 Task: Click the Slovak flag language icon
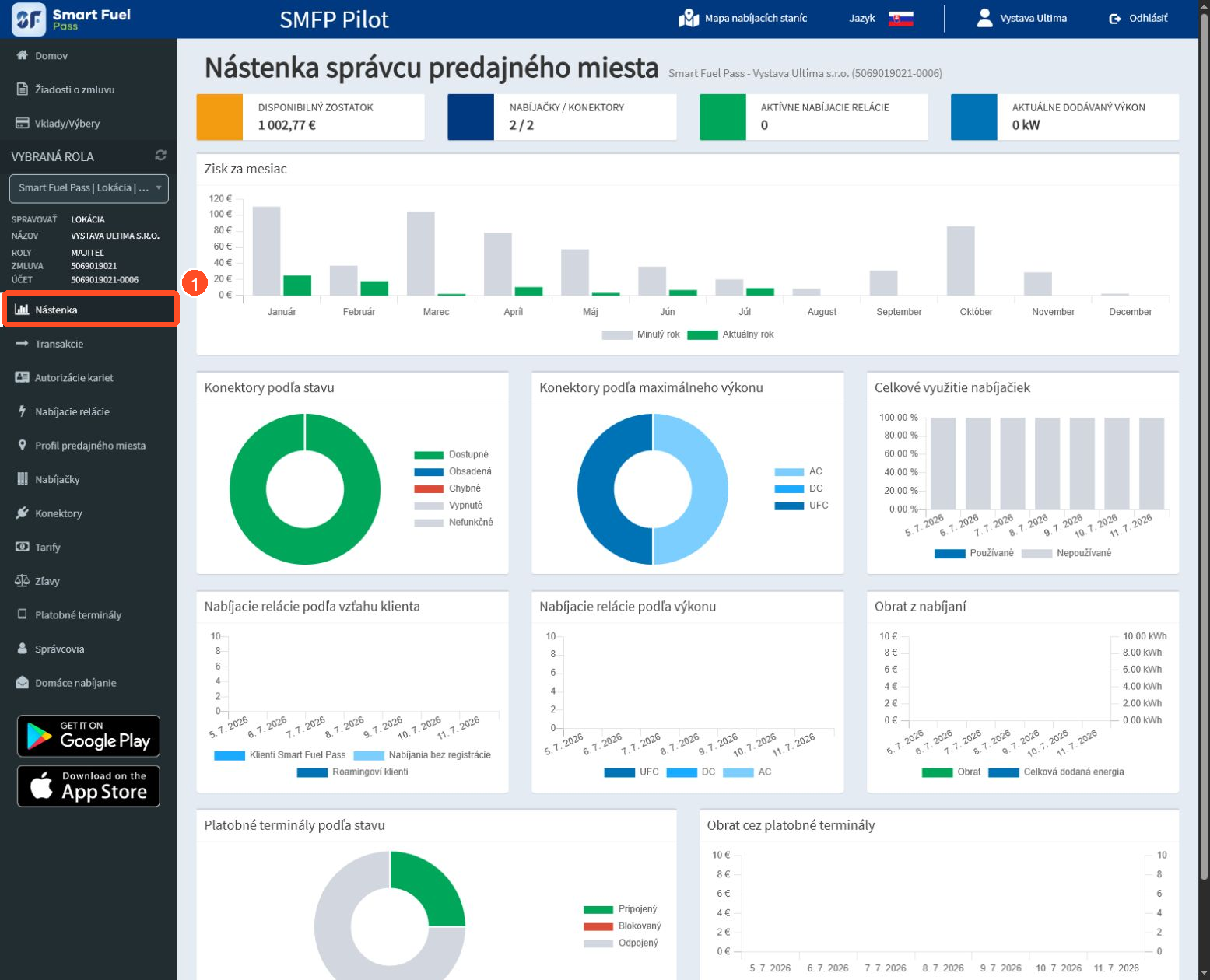click(900, 18)
